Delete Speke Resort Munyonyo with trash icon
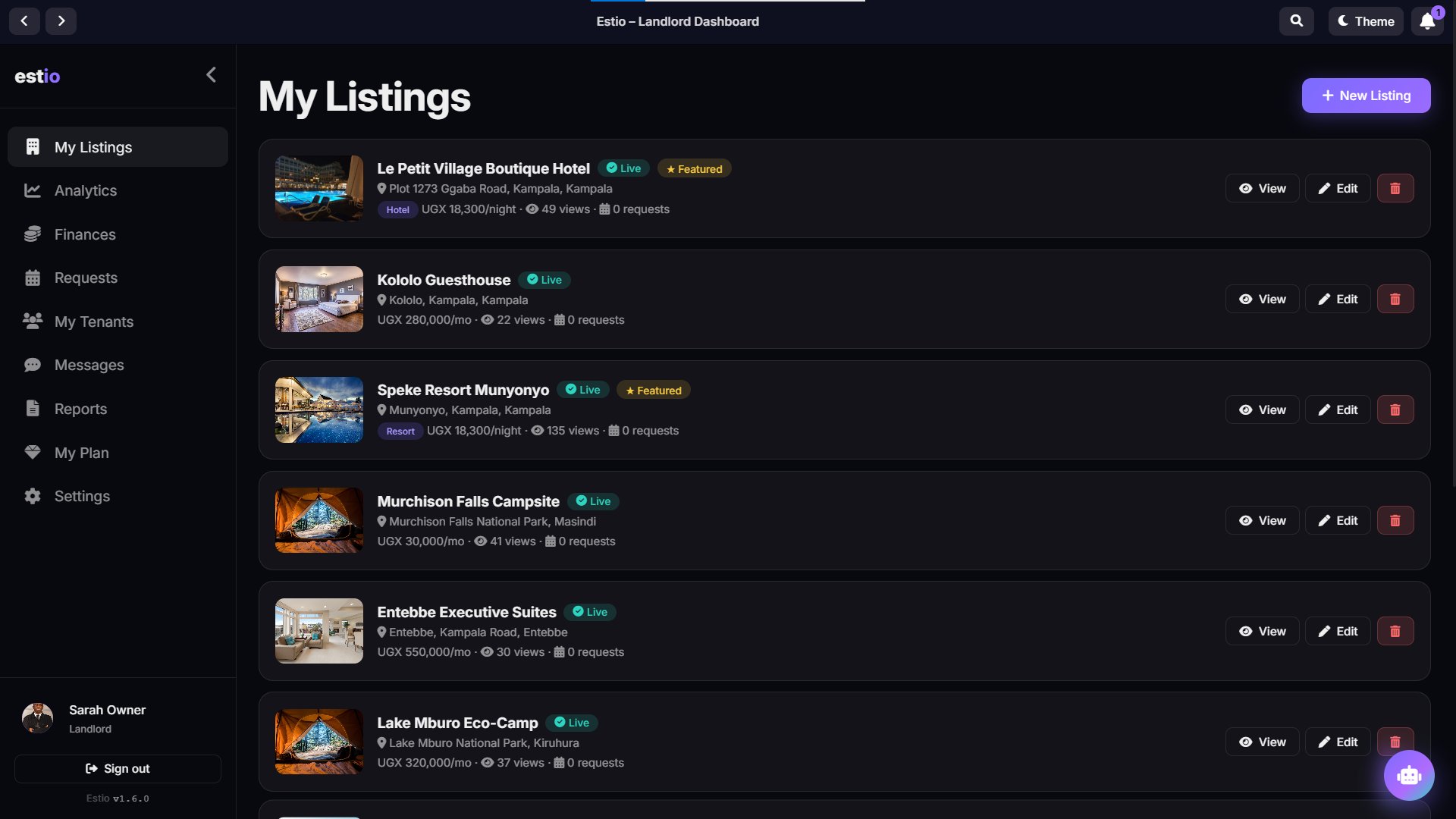 tap(1395, 409)
